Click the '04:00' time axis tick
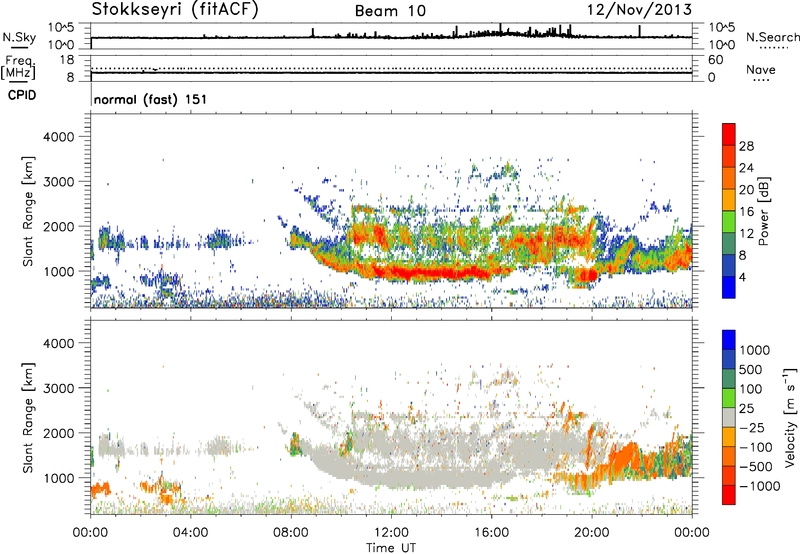 [x=190, y=533]
